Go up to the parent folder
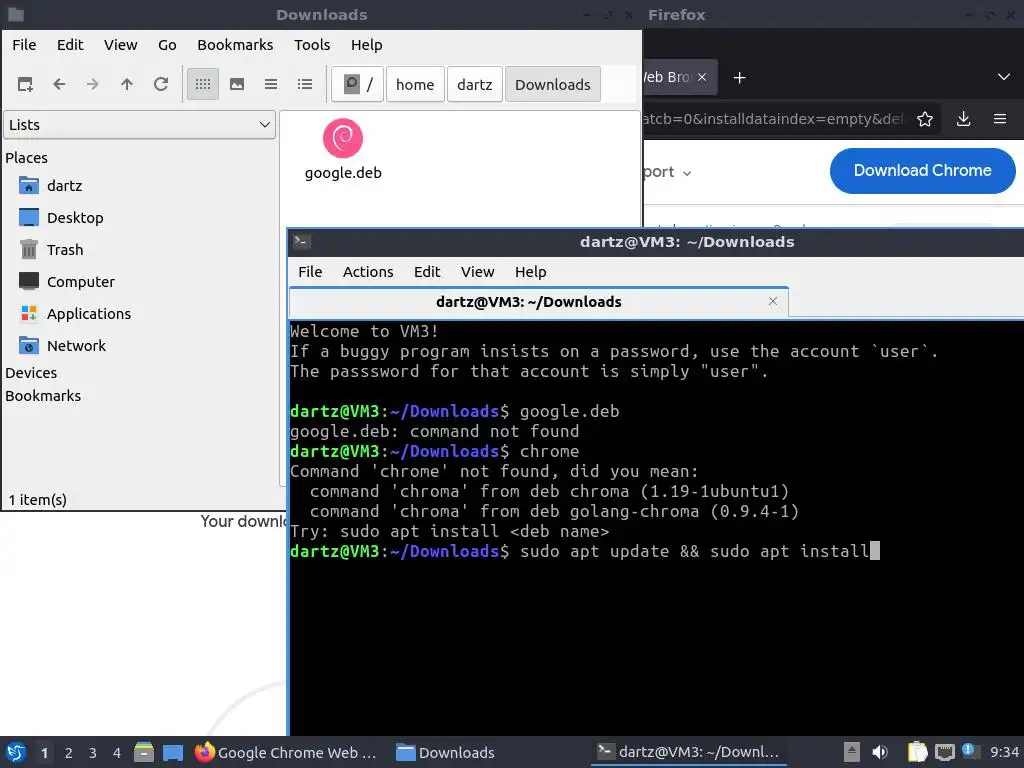The image size is (1024, 768). (127, 84)
